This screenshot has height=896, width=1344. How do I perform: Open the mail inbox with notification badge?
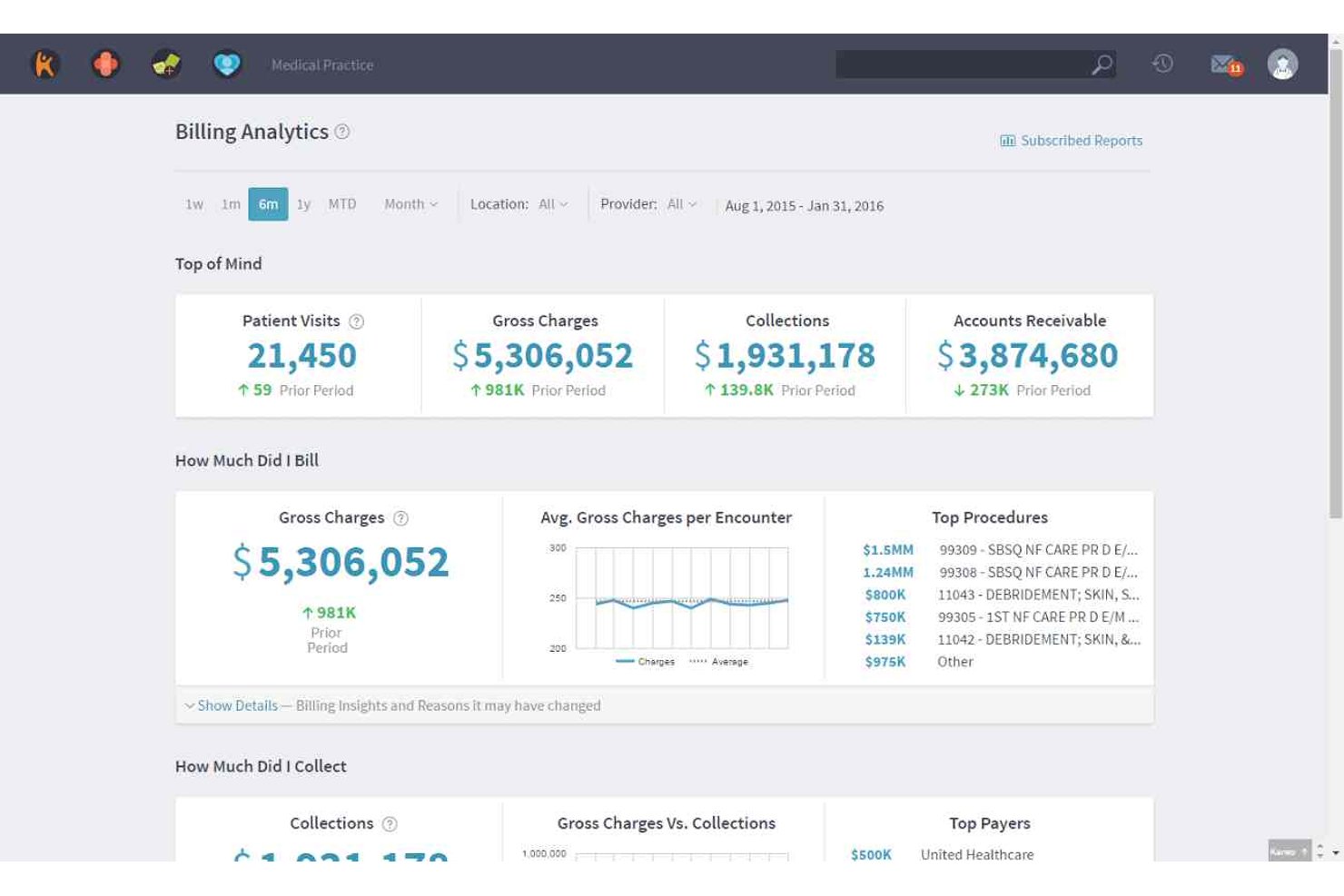pos(1226,64)
